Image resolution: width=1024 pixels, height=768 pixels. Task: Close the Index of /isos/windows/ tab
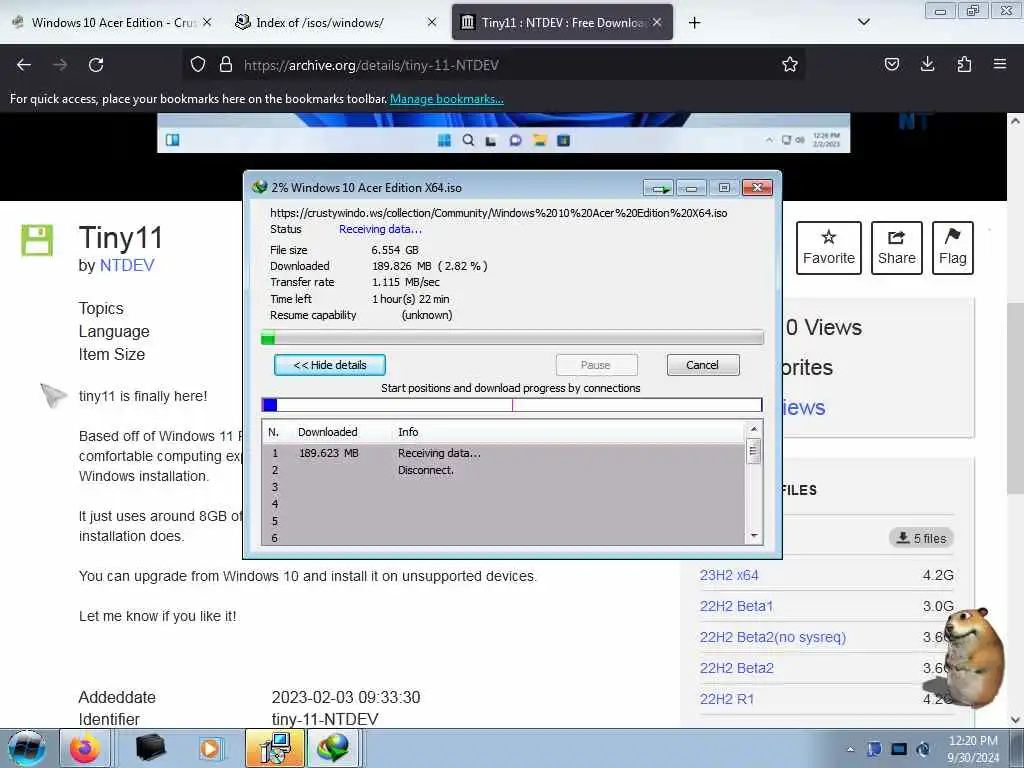(x=432, y=22)
